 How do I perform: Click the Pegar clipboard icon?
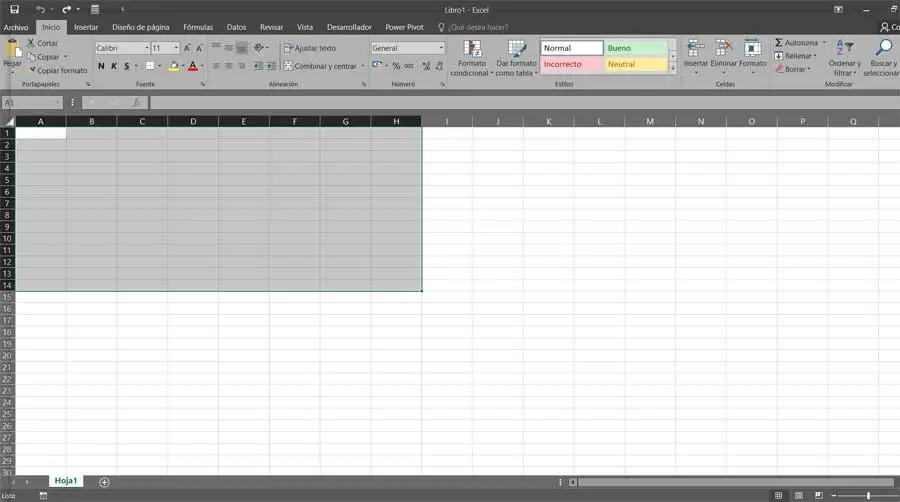[x=11, y=49]
